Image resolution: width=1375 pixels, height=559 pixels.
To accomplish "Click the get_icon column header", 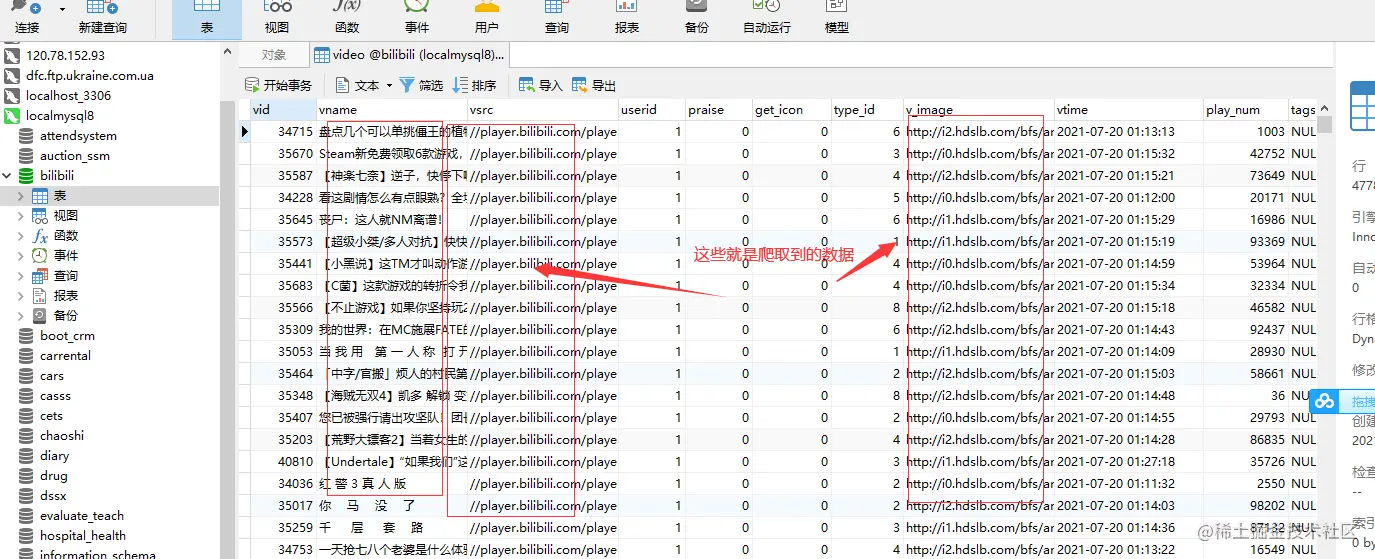I will (x=792, y=110).
